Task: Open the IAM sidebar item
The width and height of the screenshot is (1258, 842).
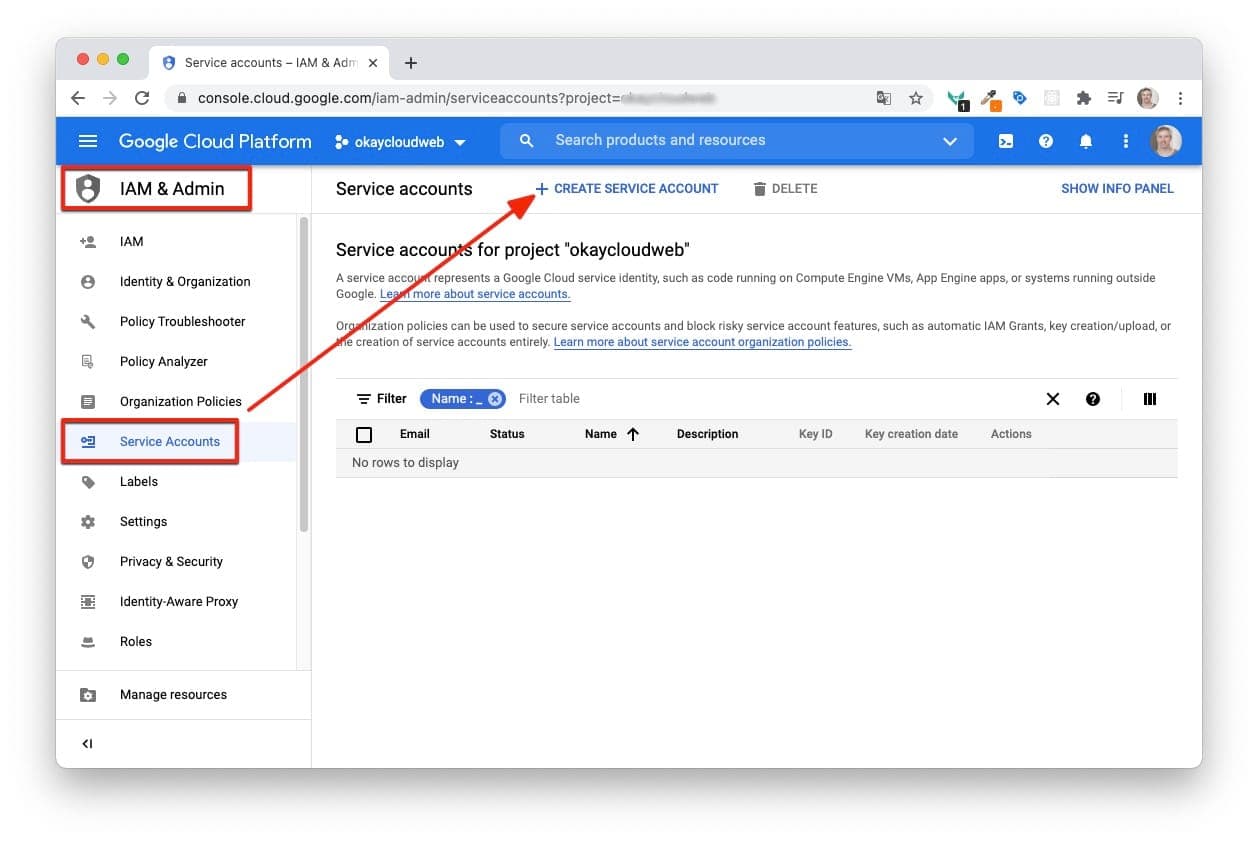Action: (177, 241)
